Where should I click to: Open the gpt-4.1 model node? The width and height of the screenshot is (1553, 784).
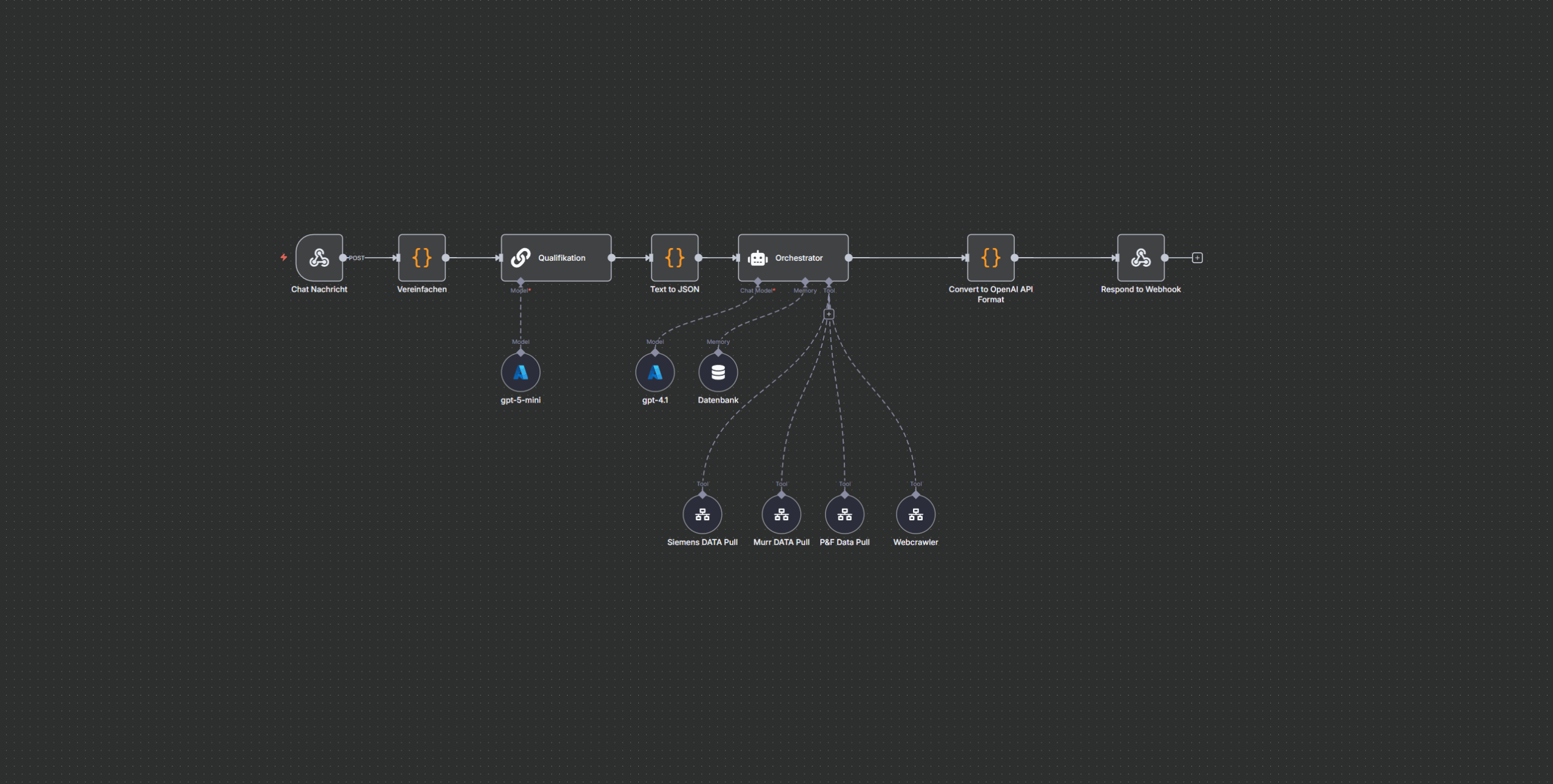(655, 372)
